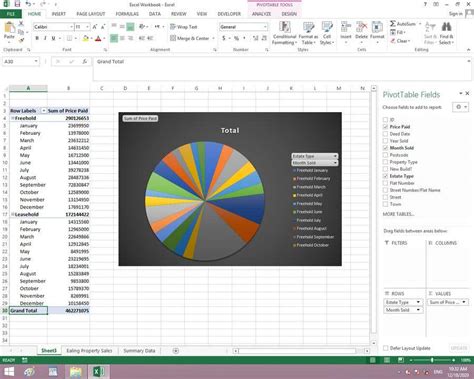This screenshot has width=474, height=379.
Task: Click the fill color paint bucket
Action: point(85,38)
